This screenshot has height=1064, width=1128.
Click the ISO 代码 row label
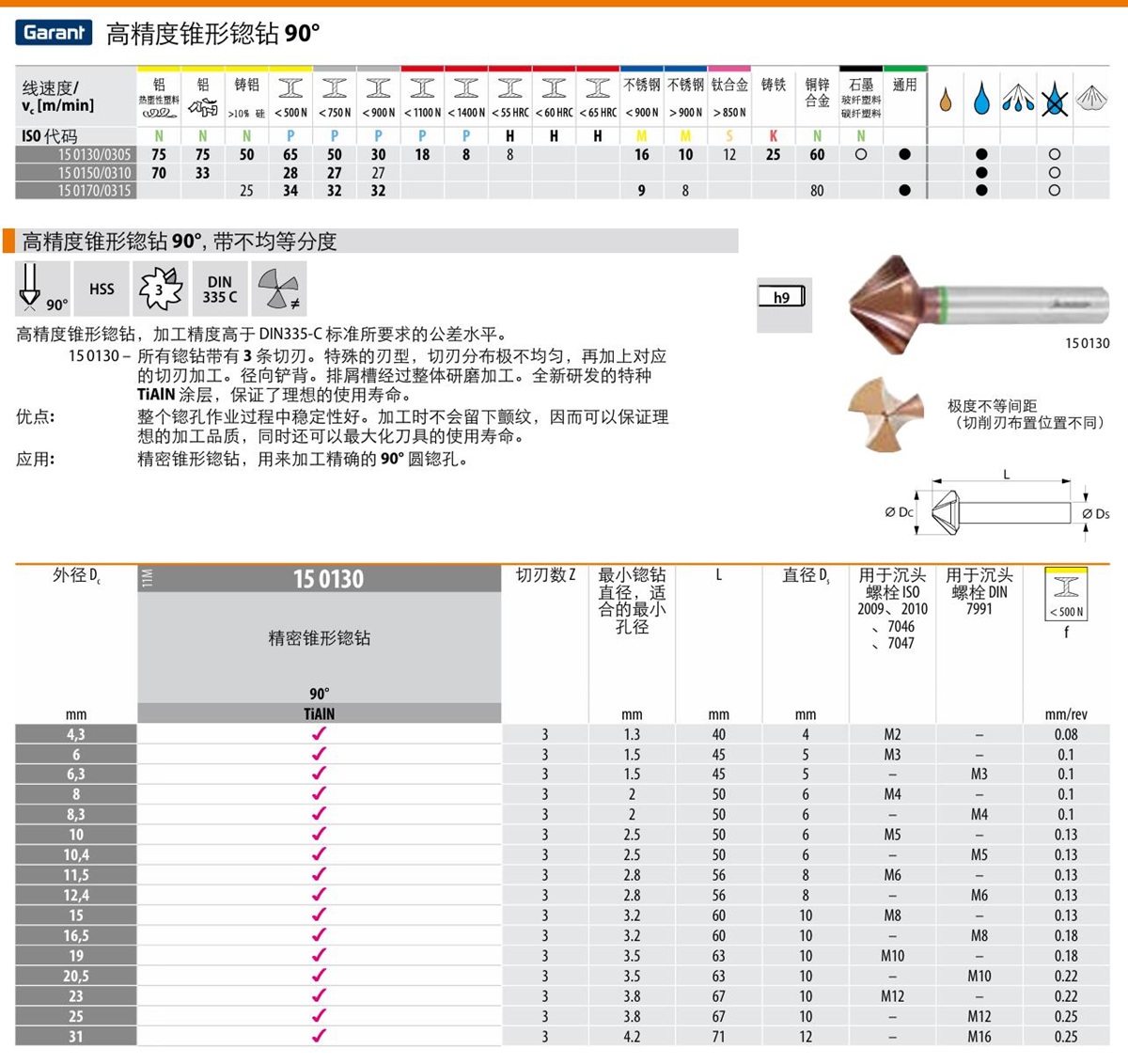click(x=50, y=136)
